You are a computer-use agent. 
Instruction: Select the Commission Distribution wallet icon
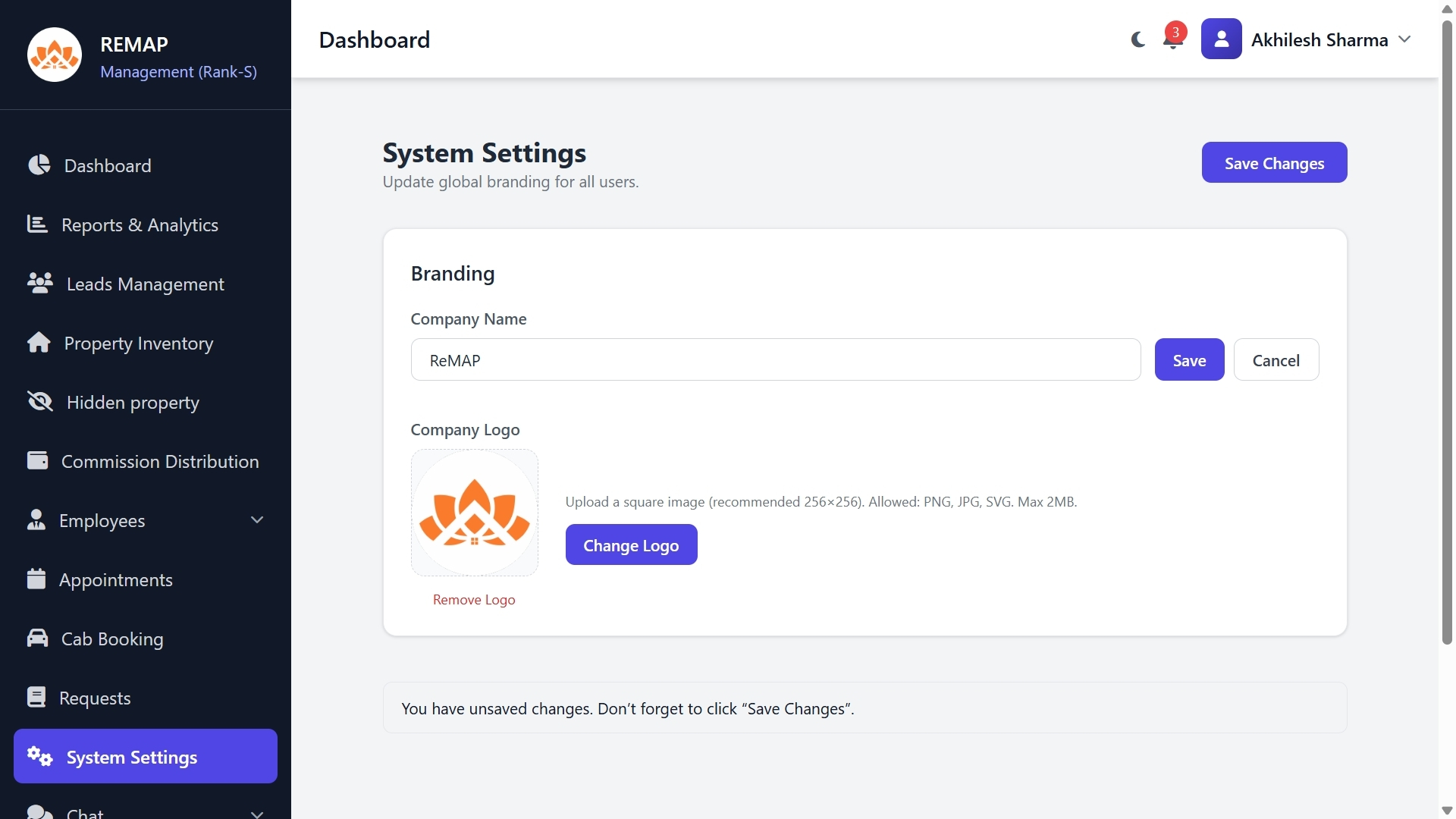39,460
